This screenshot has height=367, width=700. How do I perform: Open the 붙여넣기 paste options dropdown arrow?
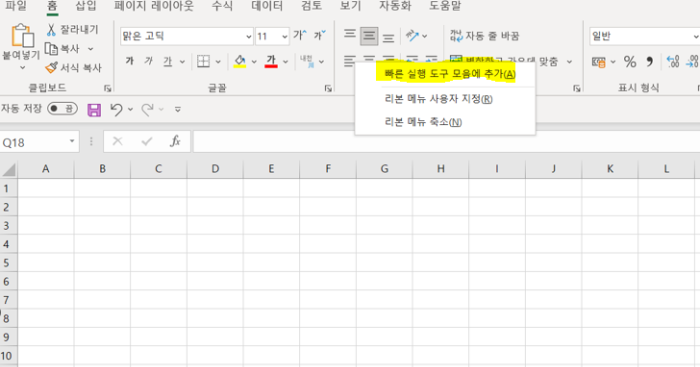(22, 68)
